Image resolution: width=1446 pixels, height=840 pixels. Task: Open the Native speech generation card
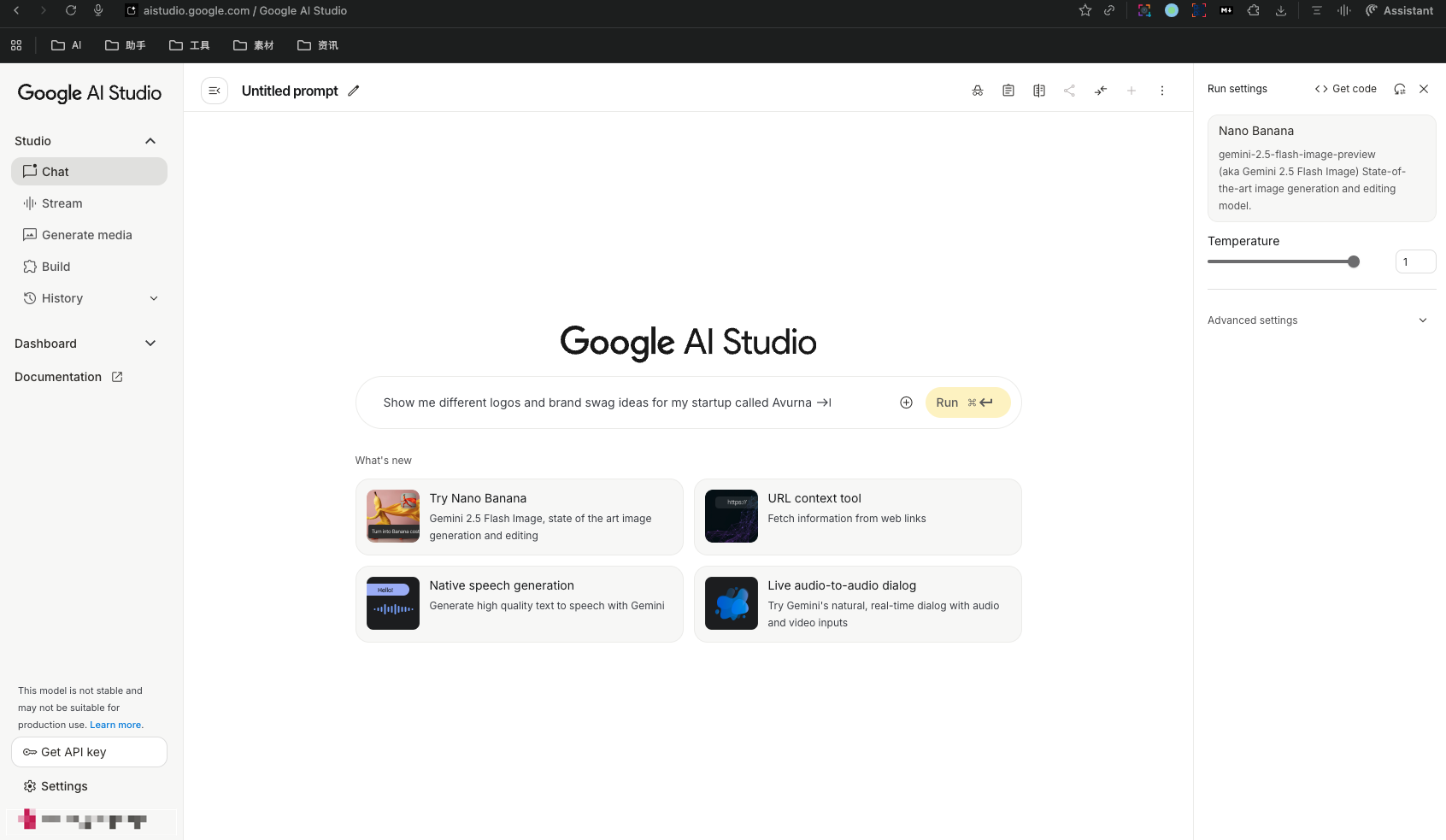520,604
